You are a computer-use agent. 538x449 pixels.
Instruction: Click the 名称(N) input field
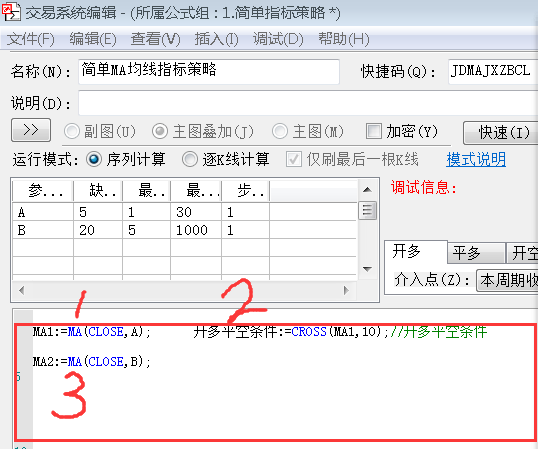click(x=209, y=71)
